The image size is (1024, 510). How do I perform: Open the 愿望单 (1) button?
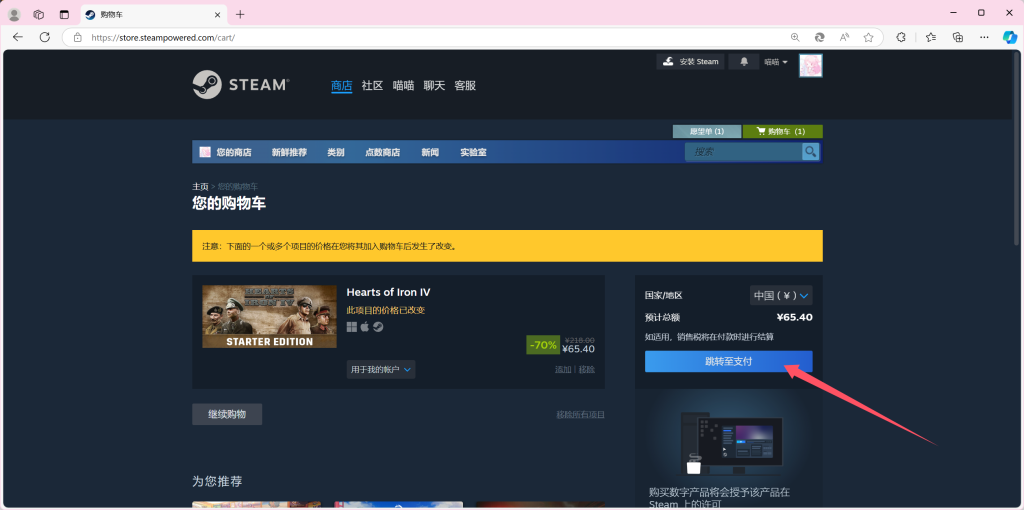coord(707,131)
